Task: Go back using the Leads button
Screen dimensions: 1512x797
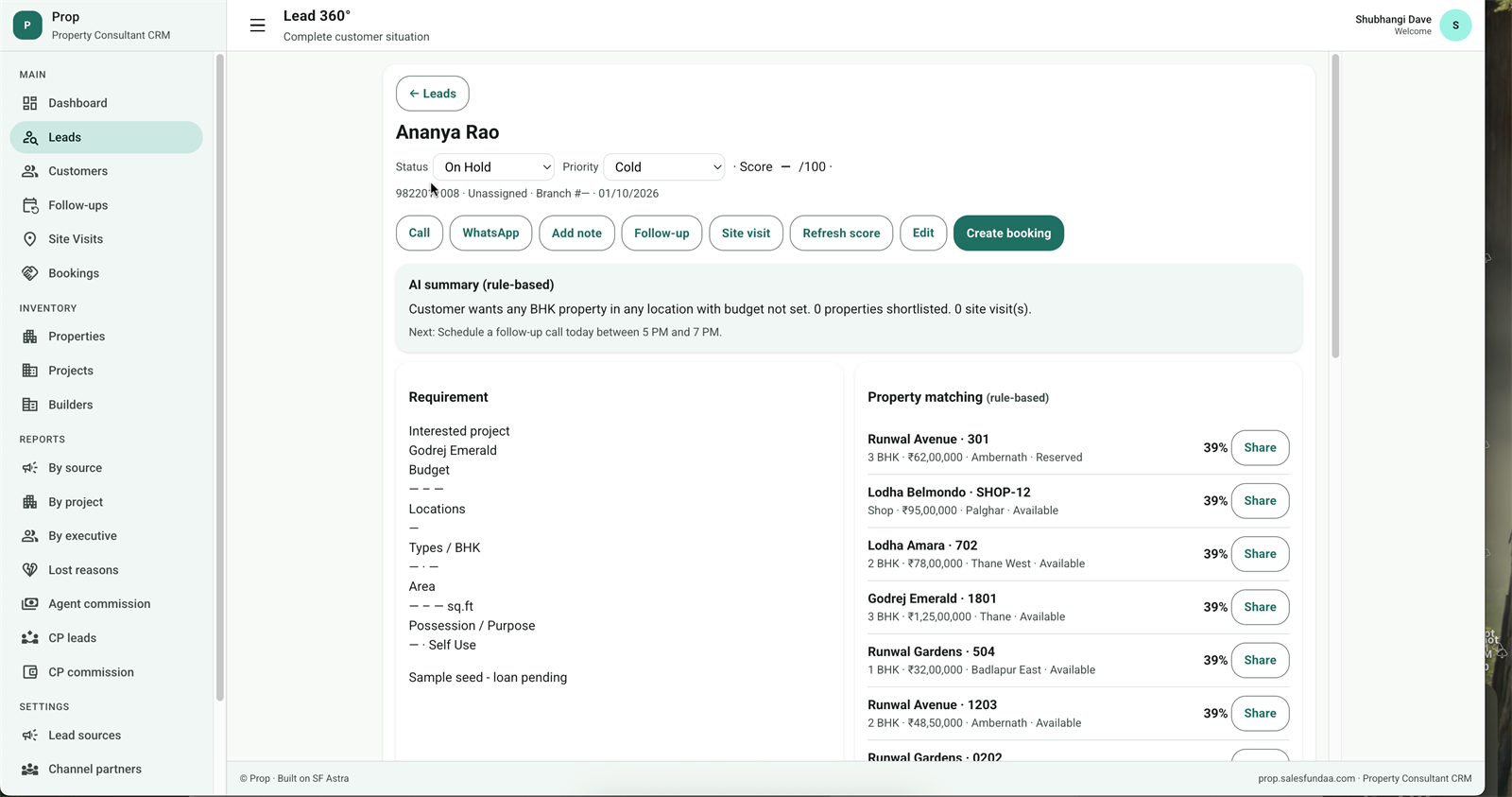Action: tap(433, 94)
